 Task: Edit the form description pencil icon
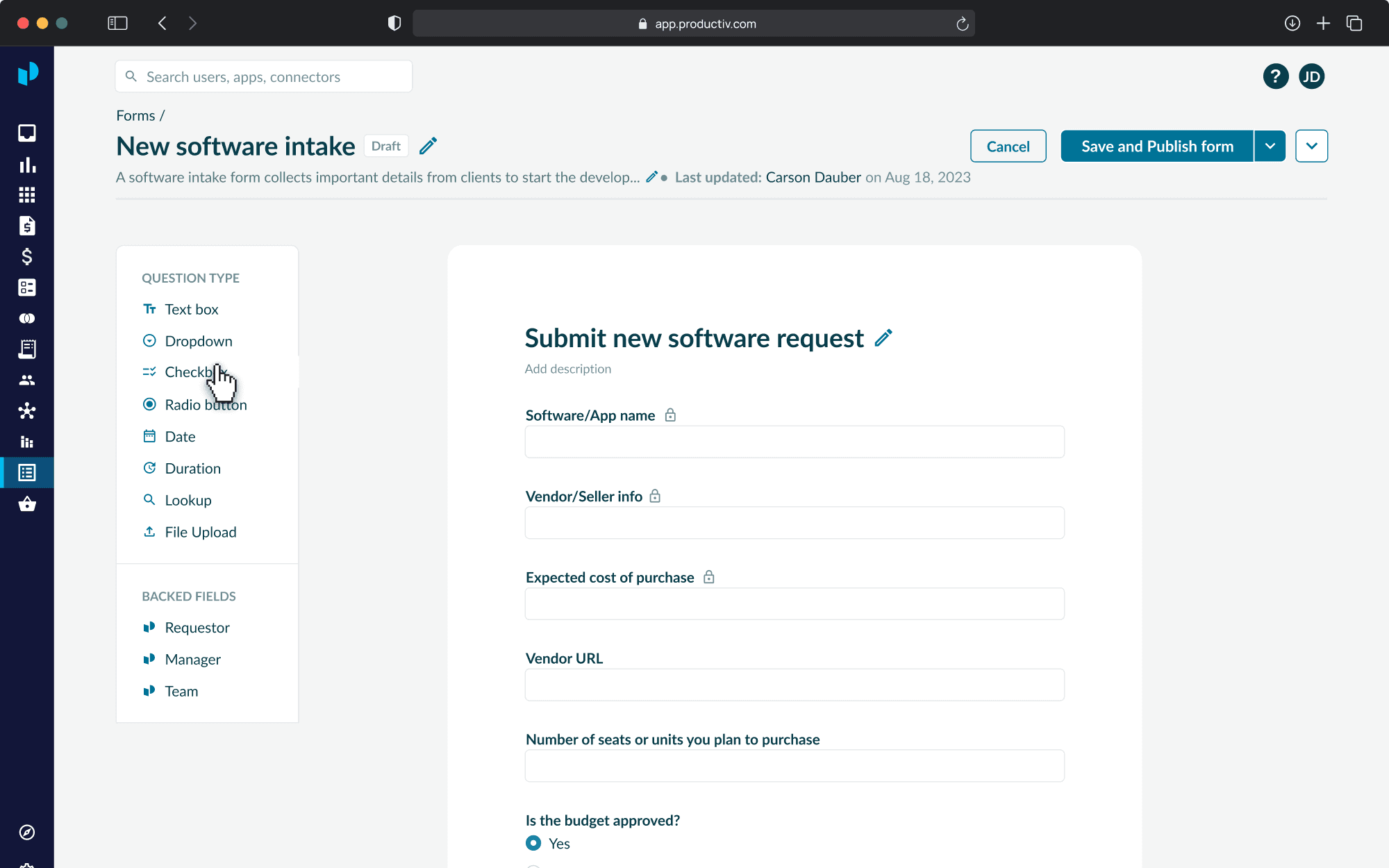(651, 177)
